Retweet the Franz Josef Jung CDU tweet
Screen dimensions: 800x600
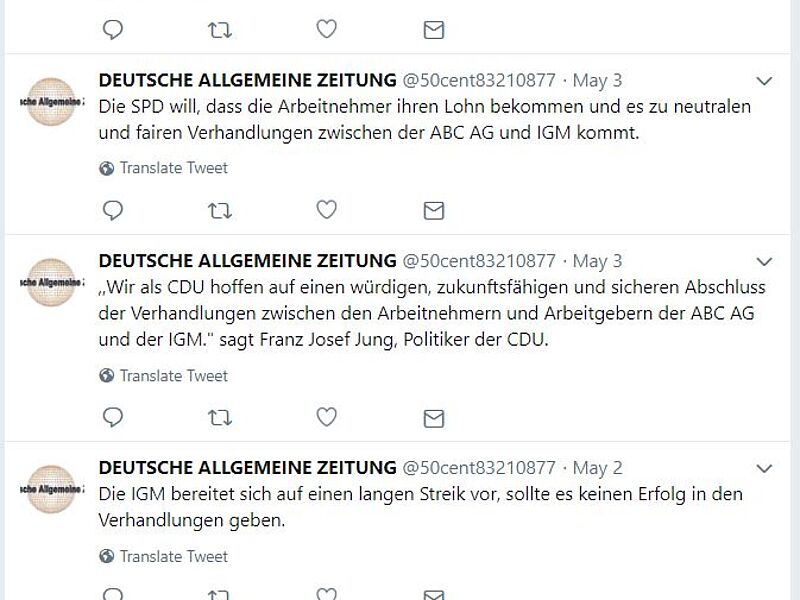click(219, 417)
